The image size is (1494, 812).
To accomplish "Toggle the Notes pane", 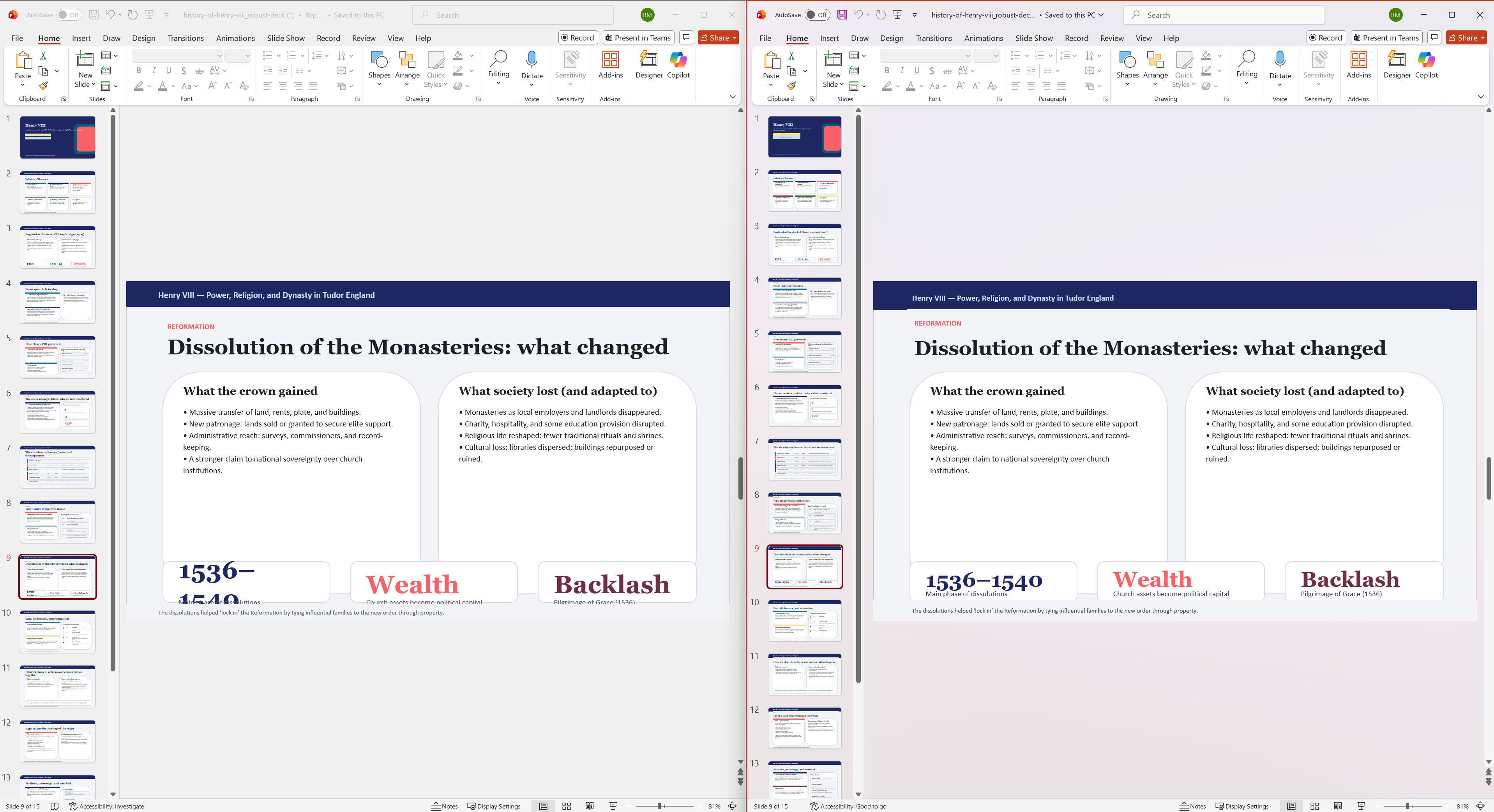I will [x=444, y=806].
